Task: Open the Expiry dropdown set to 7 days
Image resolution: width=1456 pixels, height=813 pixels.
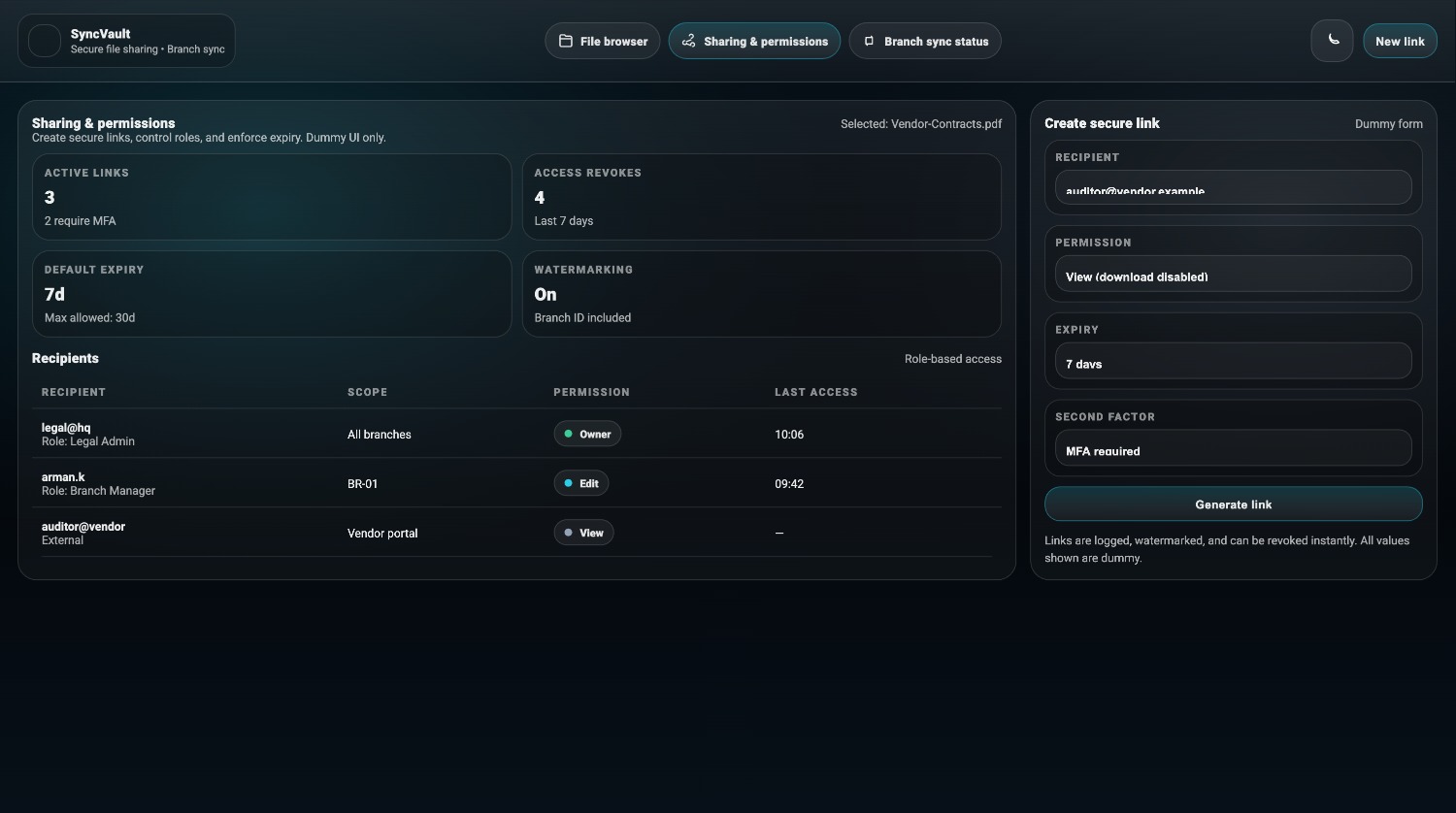Action: point(1233,361)
